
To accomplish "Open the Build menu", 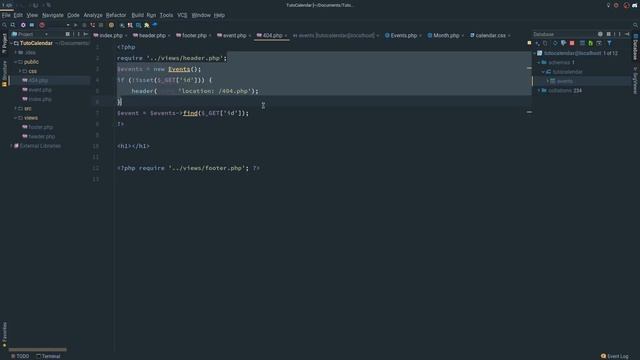I will pos(137,15).
